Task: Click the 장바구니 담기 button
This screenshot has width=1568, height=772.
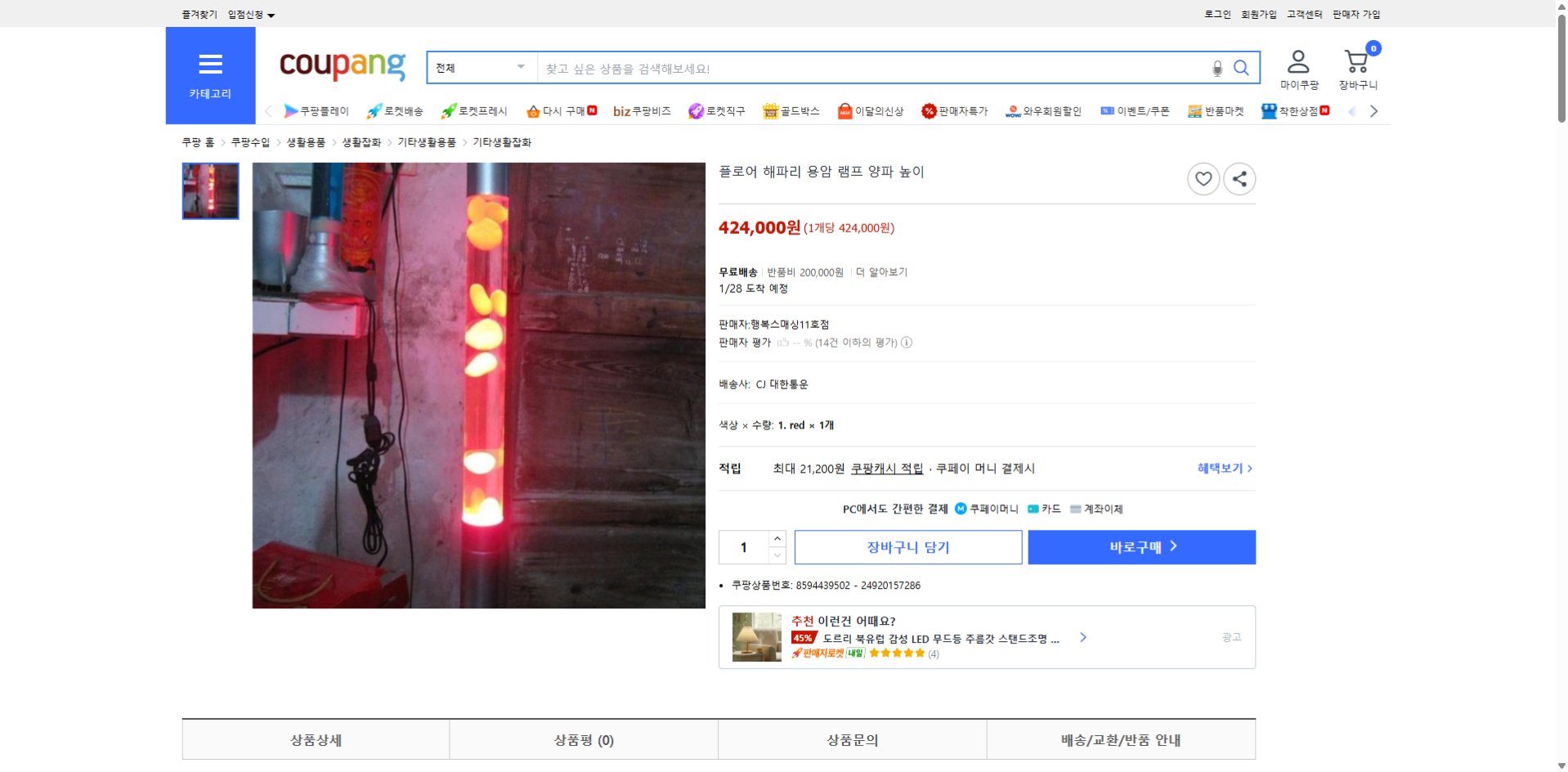Action: coord(907,547)
